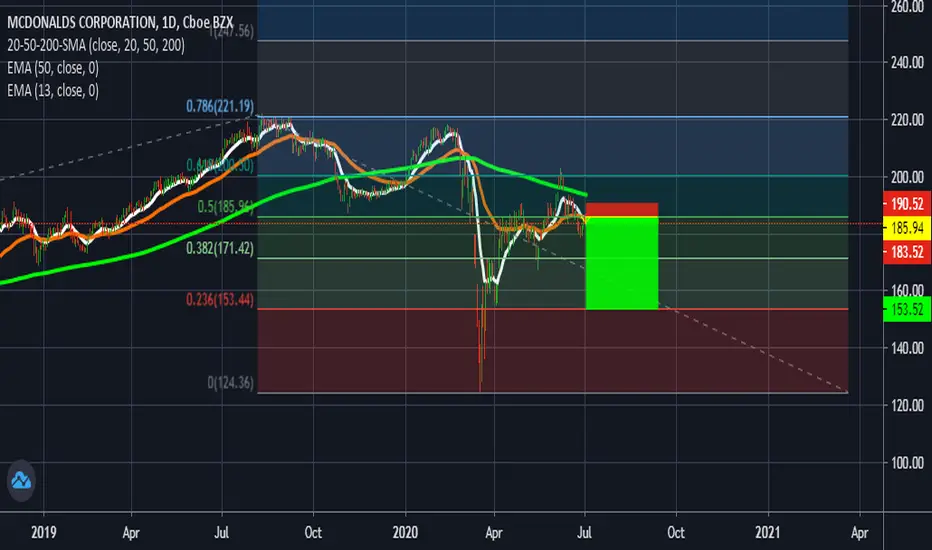
Task: Click the green 153.52 target price tag
Action: [x=907, y=309]
